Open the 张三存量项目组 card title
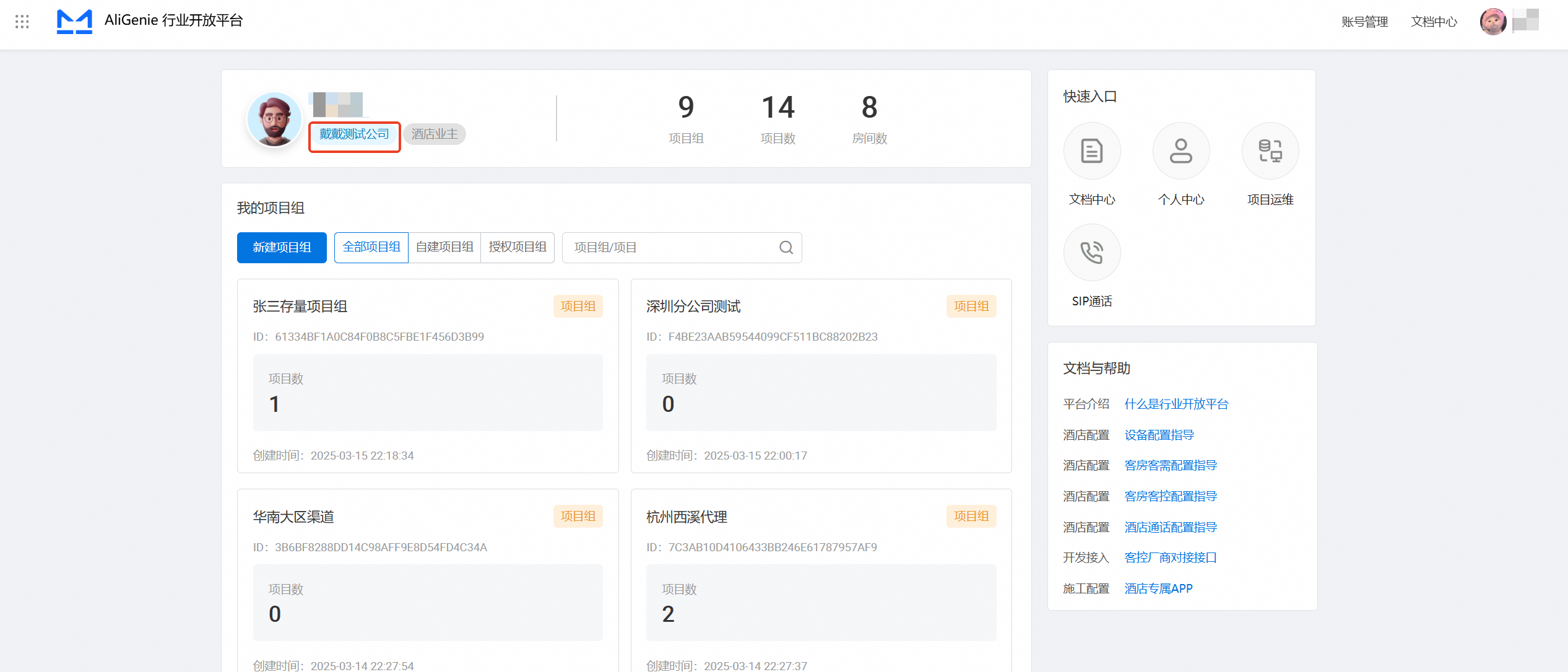Image resolution: width=1568 pixels, height=672 pixels. pos(300,307)
